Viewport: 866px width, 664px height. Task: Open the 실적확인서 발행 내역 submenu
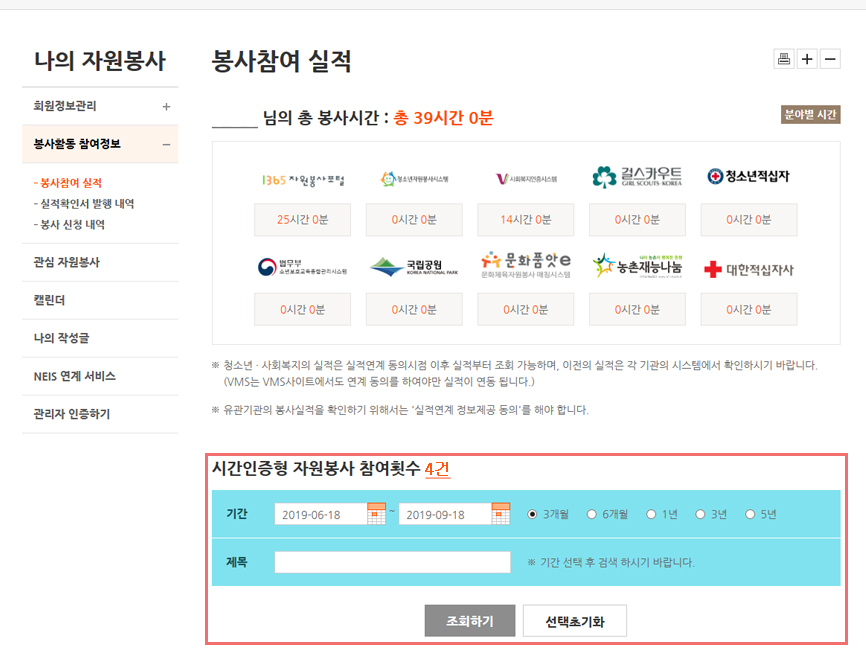pyautogui.click(x=86, y=204)
